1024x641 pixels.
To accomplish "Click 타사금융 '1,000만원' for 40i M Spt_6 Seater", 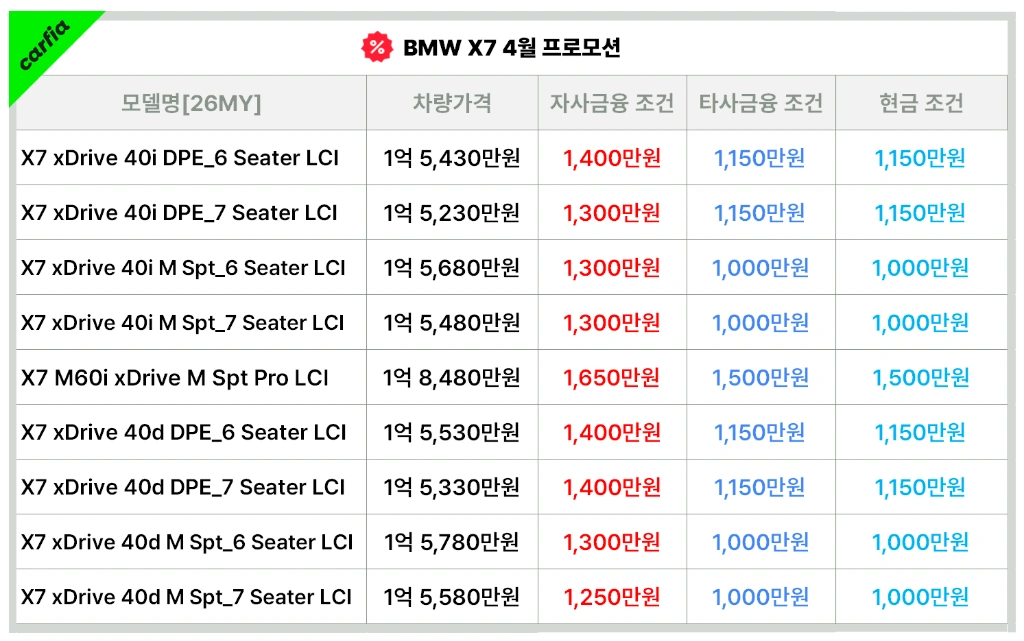I will point(760,268).
